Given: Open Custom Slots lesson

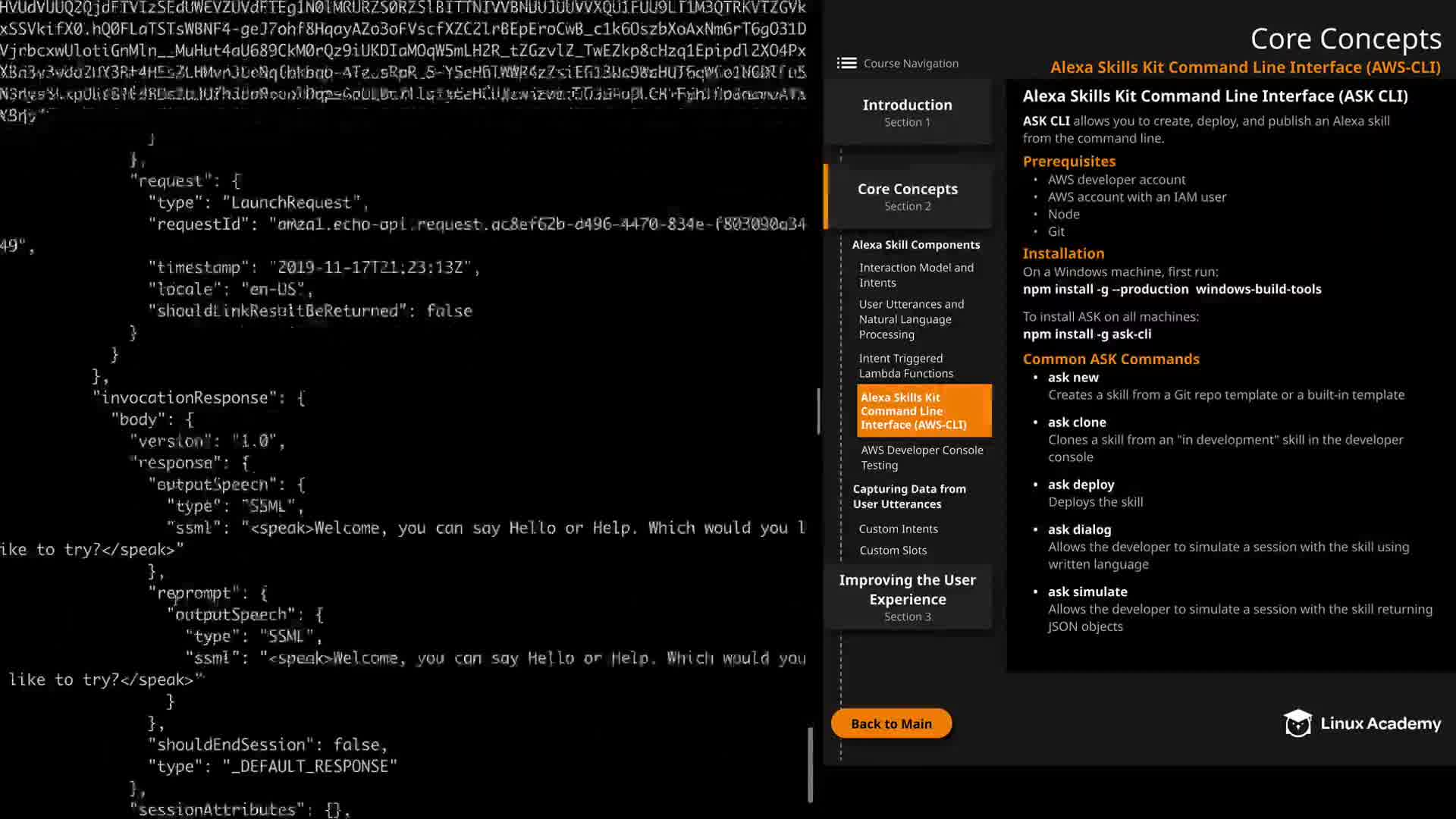Looking at the screenshot, I should point(893,550).
